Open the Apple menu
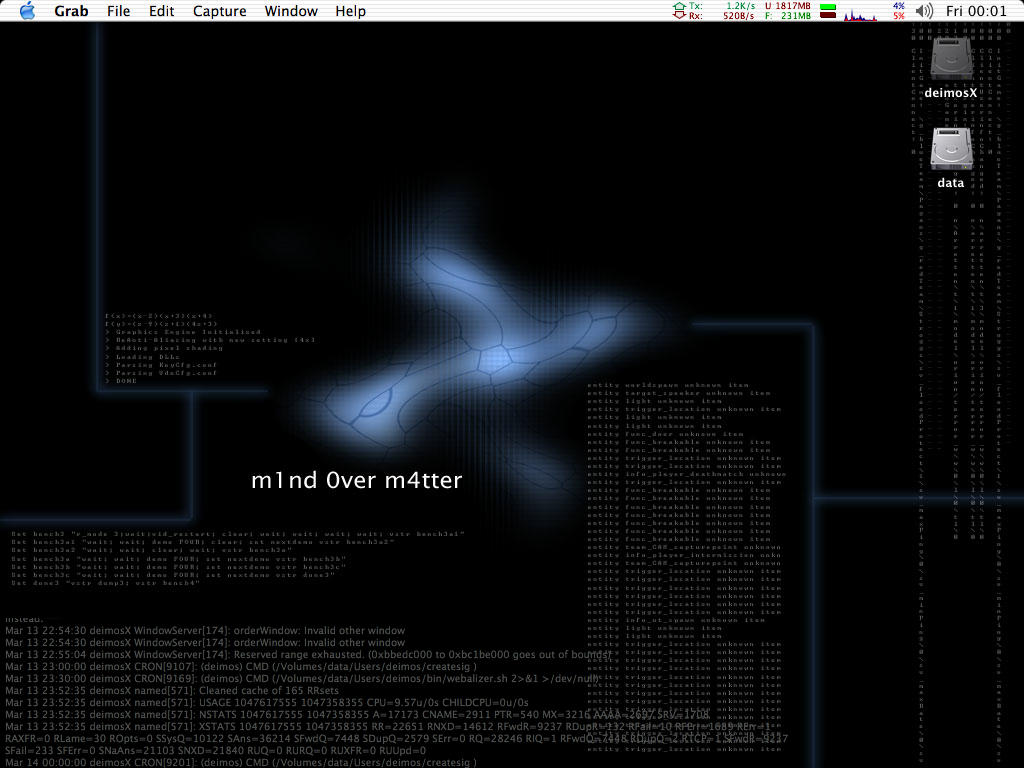Image resolution: width=1024 pixels, height=768 pixels. 26,11
